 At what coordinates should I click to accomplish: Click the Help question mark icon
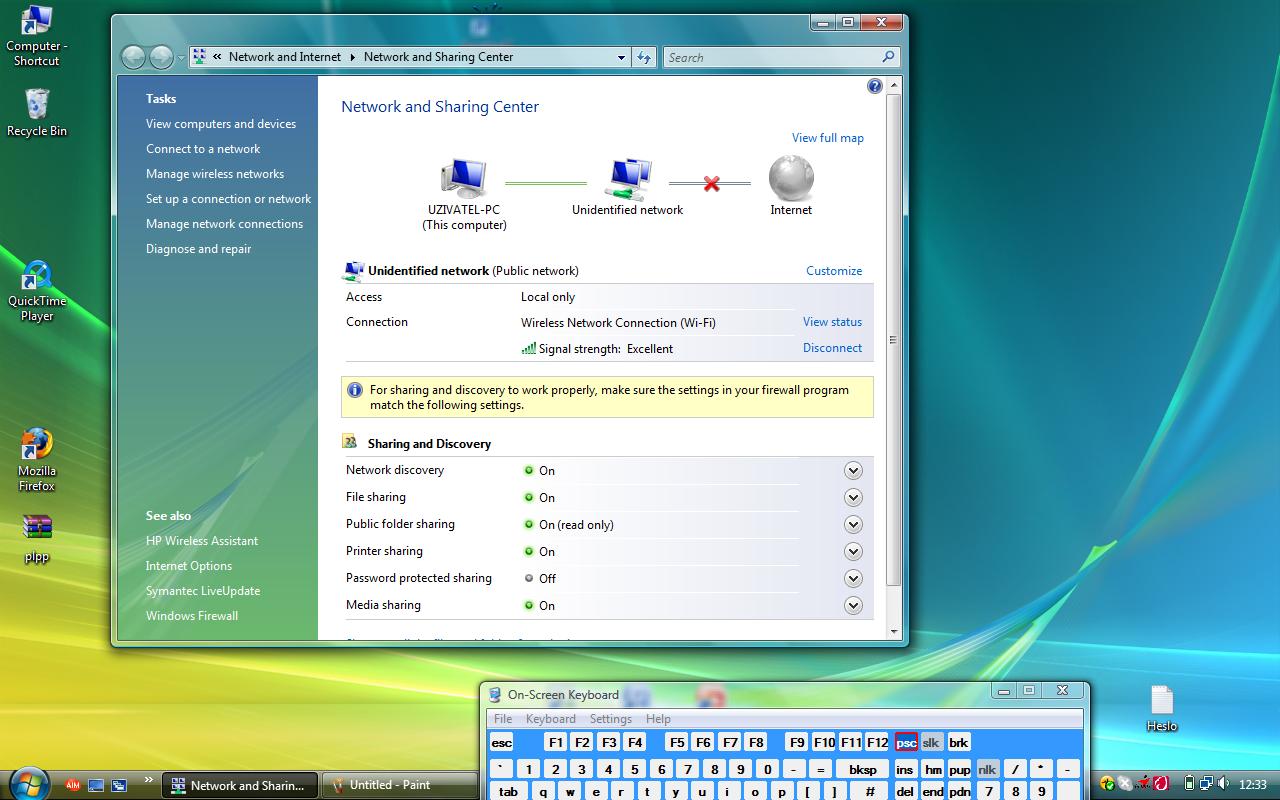875,87
